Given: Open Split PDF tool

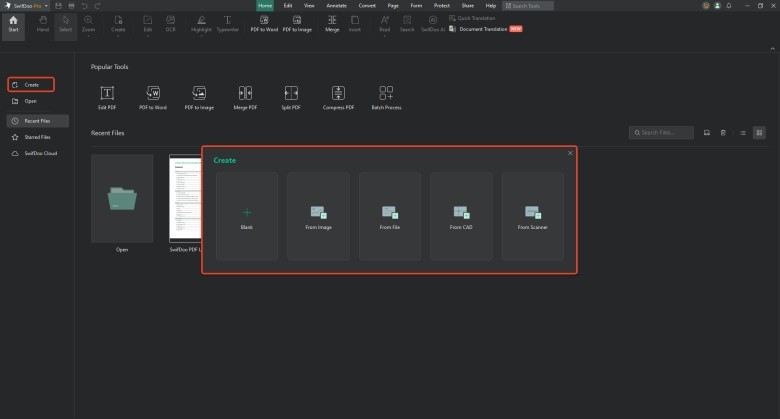Looking at the screenshot, I should pos(291,98).
